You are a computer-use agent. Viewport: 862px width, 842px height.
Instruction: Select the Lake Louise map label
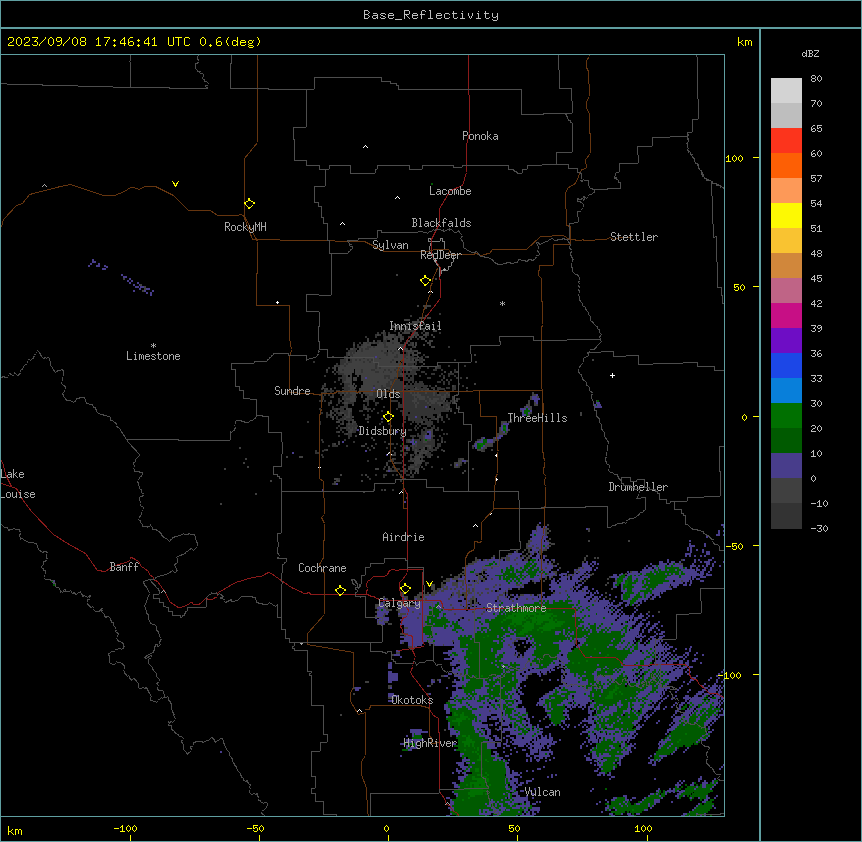(x=18, y=484)
